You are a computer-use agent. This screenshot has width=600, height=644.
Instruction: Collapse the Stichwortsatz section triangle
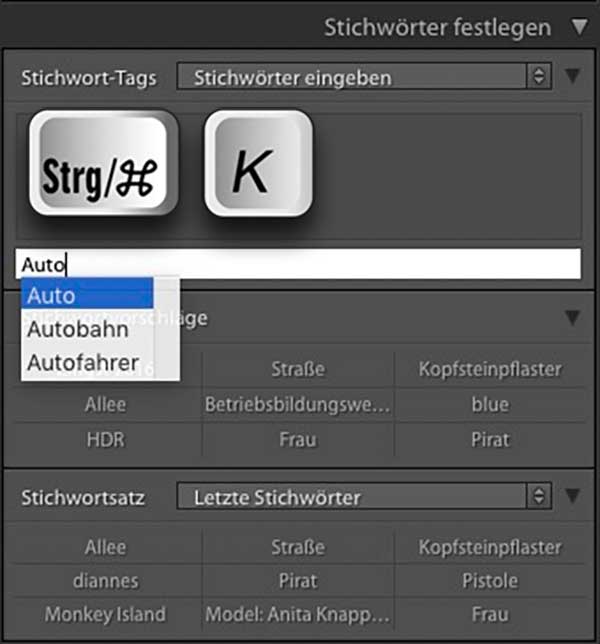coord(572,497)
